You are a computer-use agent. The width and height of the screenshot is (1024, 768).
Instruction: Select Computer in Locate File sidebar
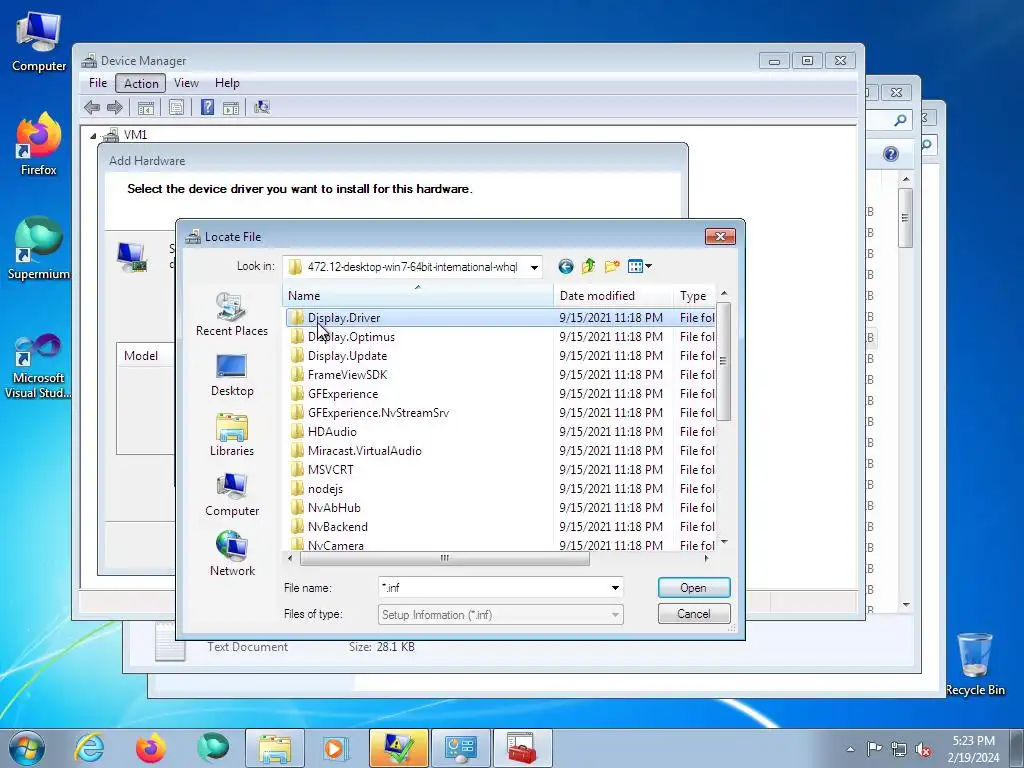(x=232, y=494)
